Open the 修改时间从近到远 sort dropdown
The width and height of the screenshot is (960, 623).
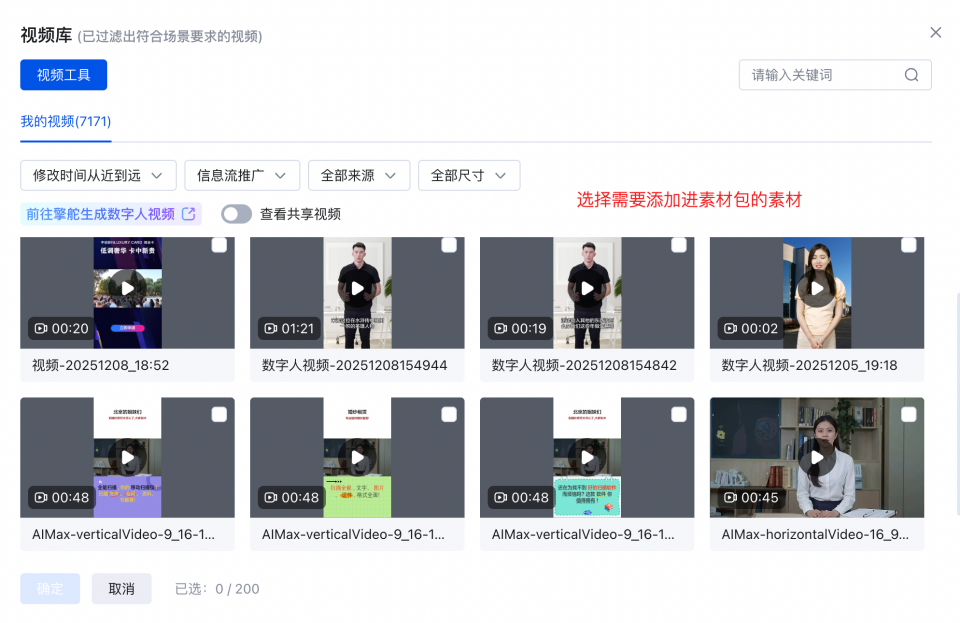(97, 175)
